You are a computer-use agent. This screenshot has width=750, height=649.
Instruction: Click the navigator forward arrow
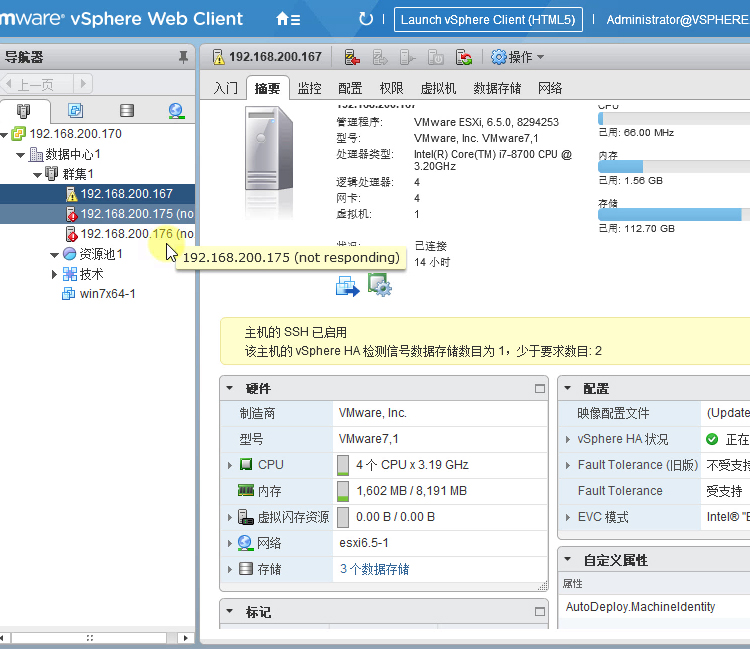(83, 84)
